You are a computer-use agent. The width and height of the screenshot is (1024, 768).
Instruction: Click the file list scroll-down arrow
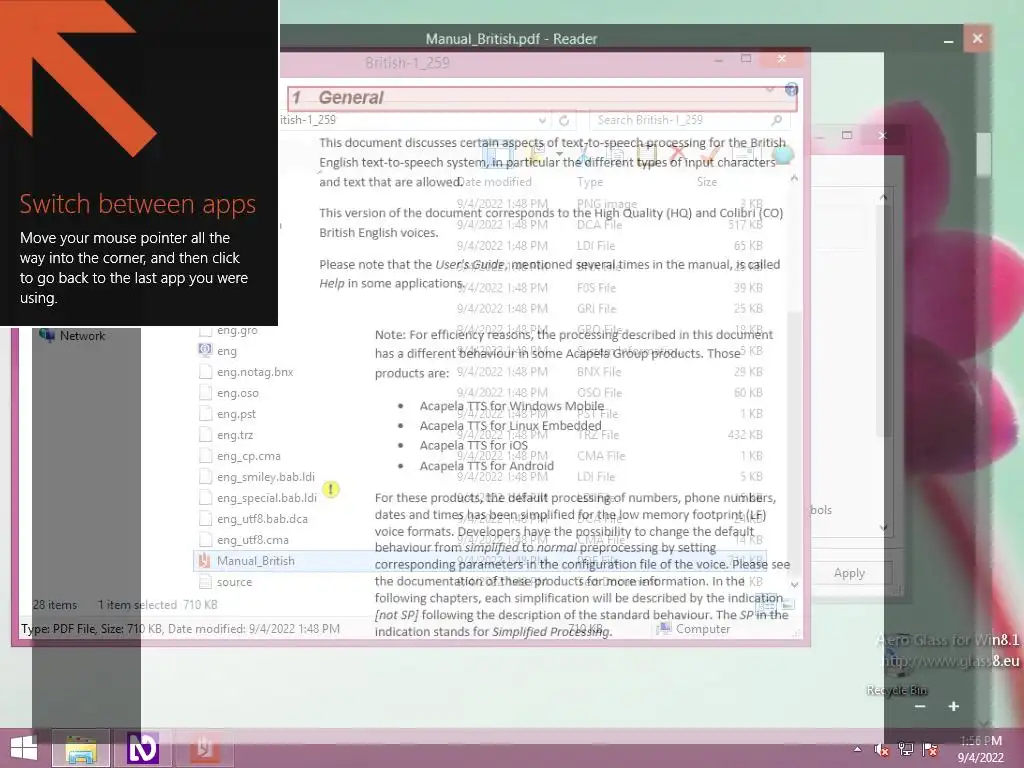point(794,584)
